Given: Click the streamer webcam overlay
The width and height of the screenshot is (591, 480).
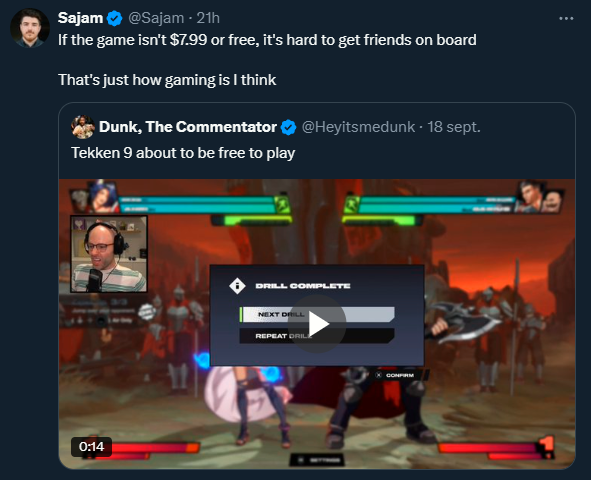Looking at the screenshot, I should [x=109, y=254].
